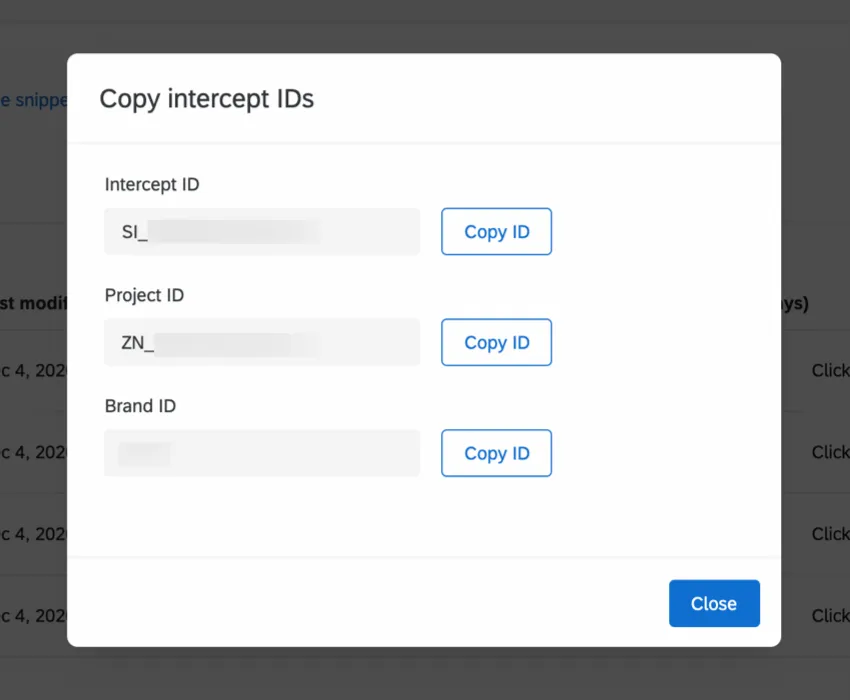Click the bottom row's Click link
This screenshot has width=850, height=700.
831,615
